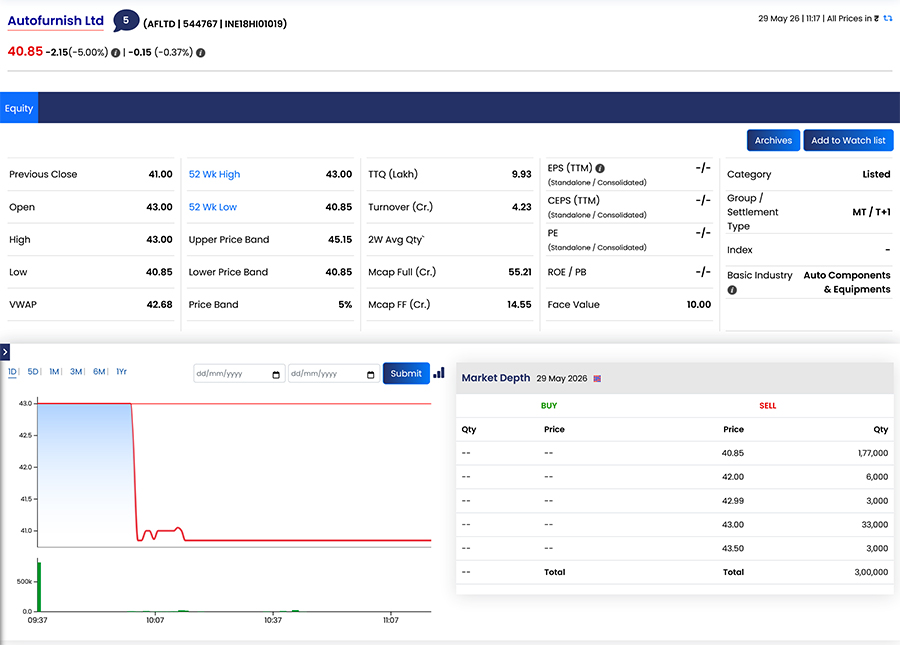This screenshot has width=900, height=645.
Task: Click total sell quantity 3,00,000
Action: click(871, 572)
